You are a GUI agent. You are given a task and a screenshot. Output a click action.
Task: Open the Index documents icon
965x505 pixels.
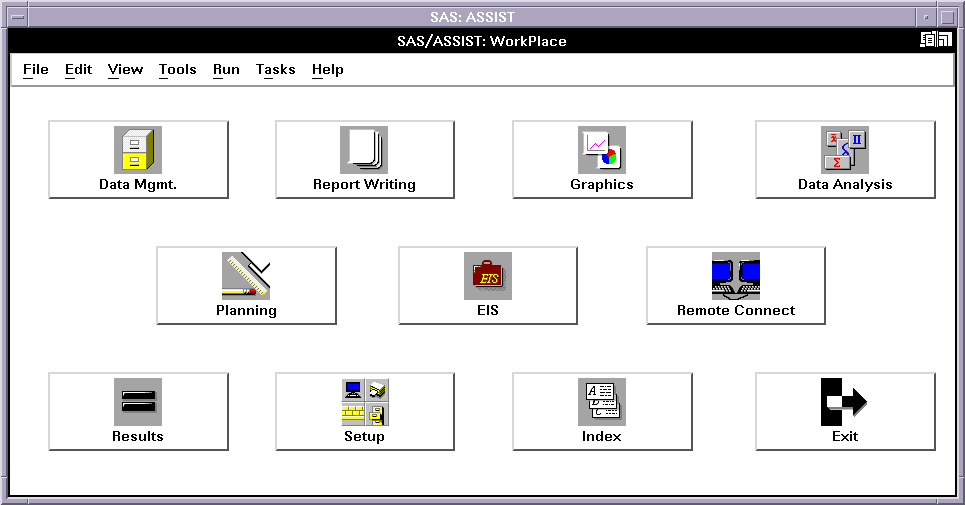(601, 403)
